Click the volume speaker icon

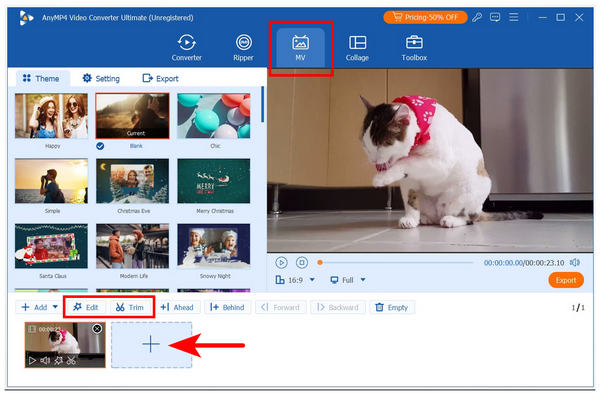574,263
